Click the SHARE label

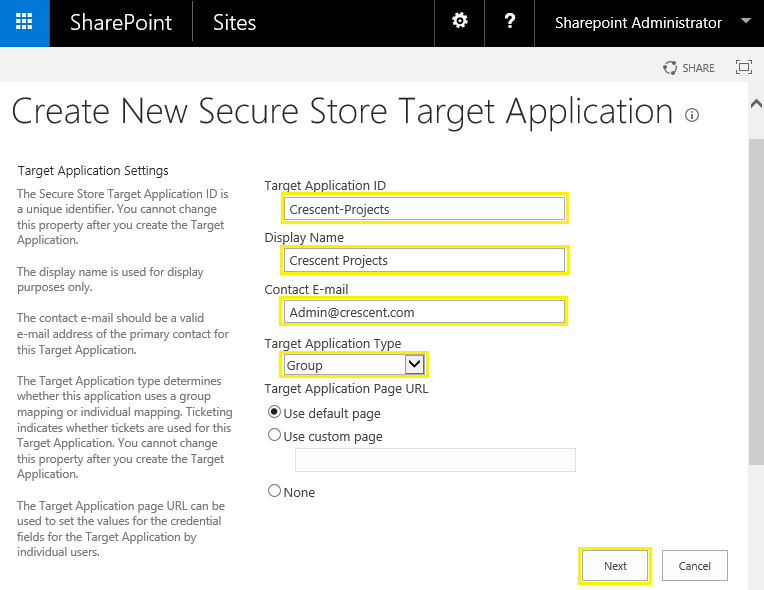coord(698,68)
